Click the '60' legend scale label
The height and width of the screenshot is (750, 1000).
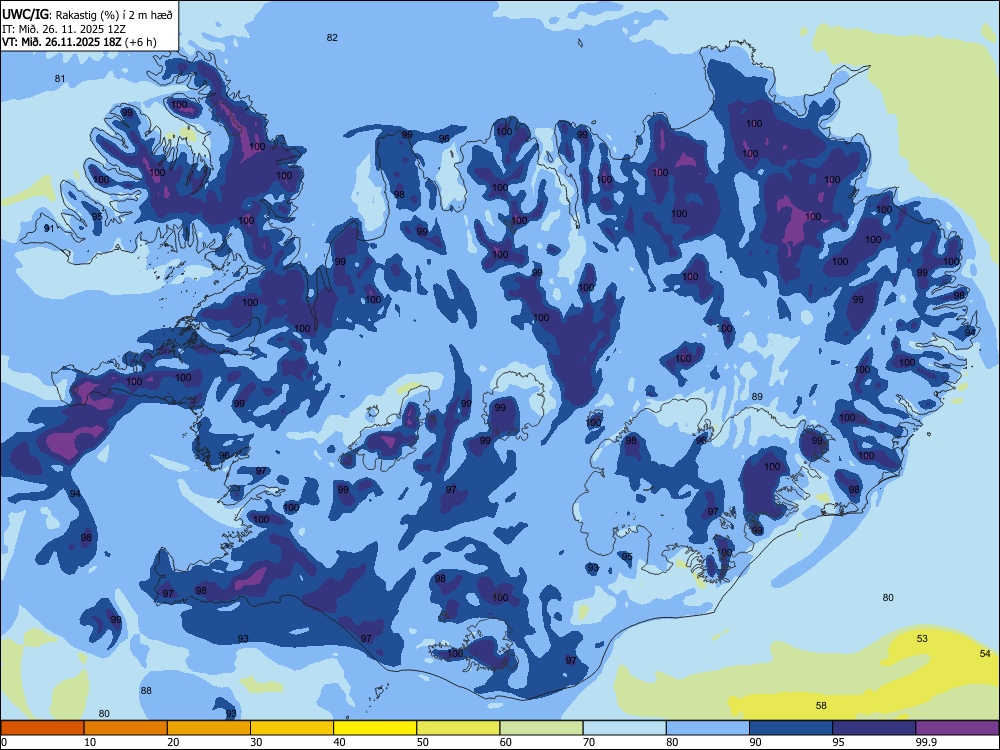506,742
